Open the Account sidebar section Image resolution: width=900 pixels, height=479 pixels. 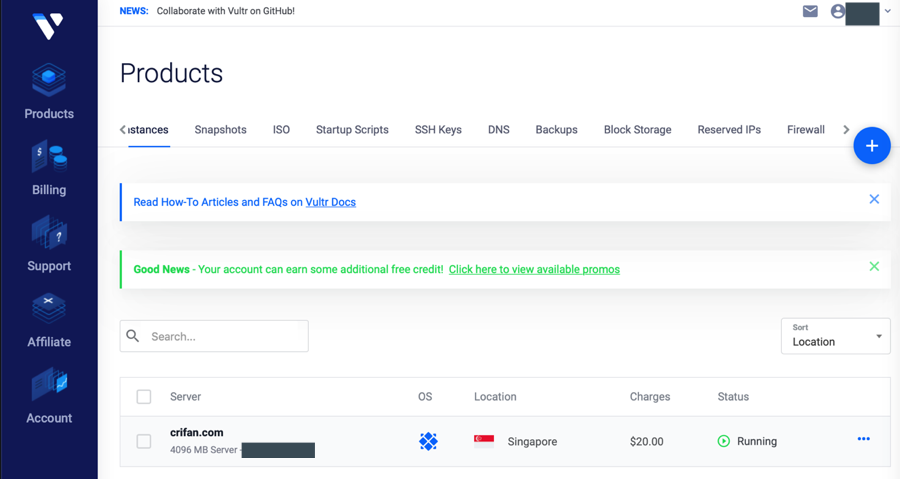49,396
